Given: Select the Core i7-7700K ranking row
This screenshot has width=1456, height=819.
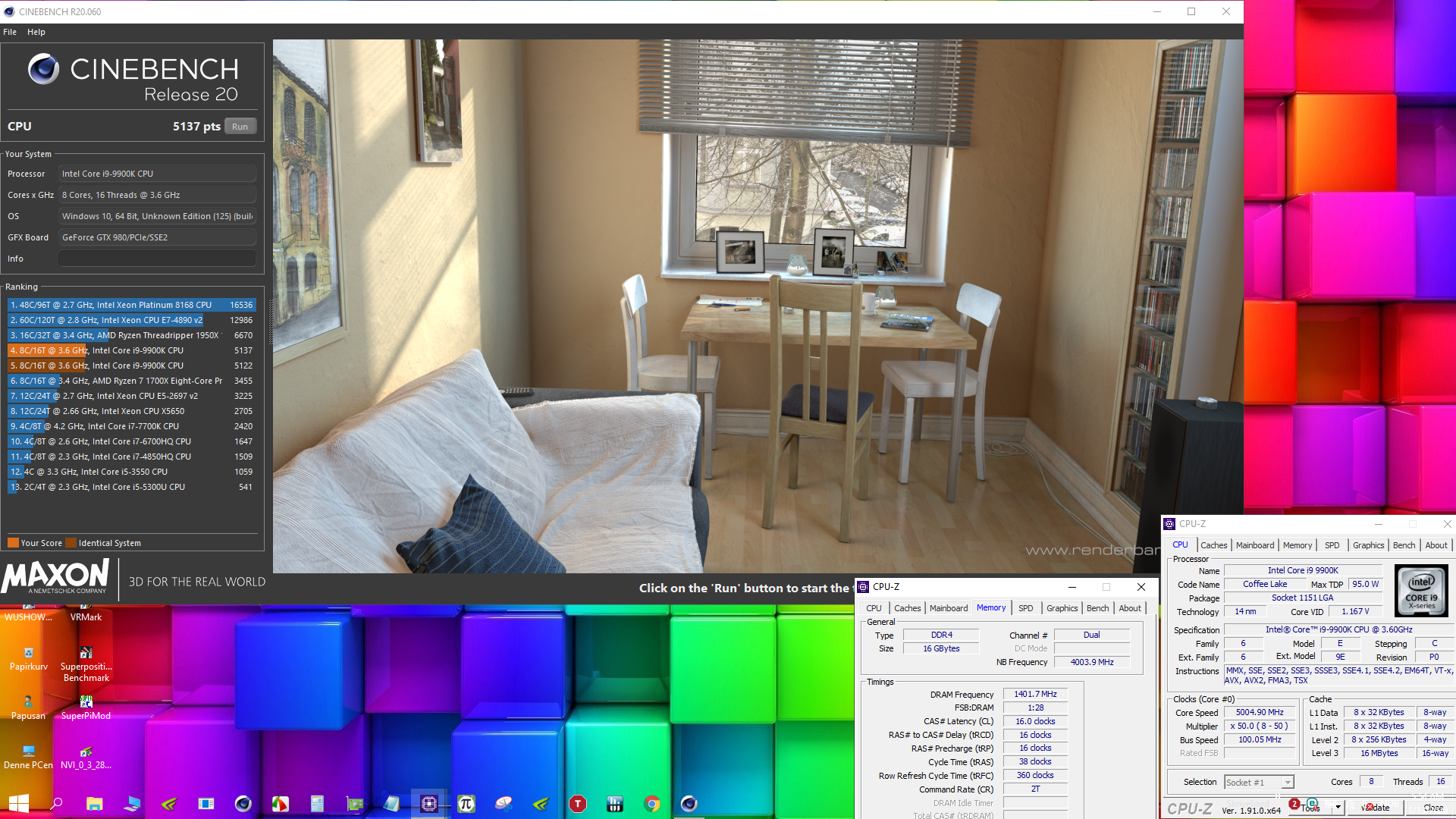Looking at the screenshot, I should point(131,426).
